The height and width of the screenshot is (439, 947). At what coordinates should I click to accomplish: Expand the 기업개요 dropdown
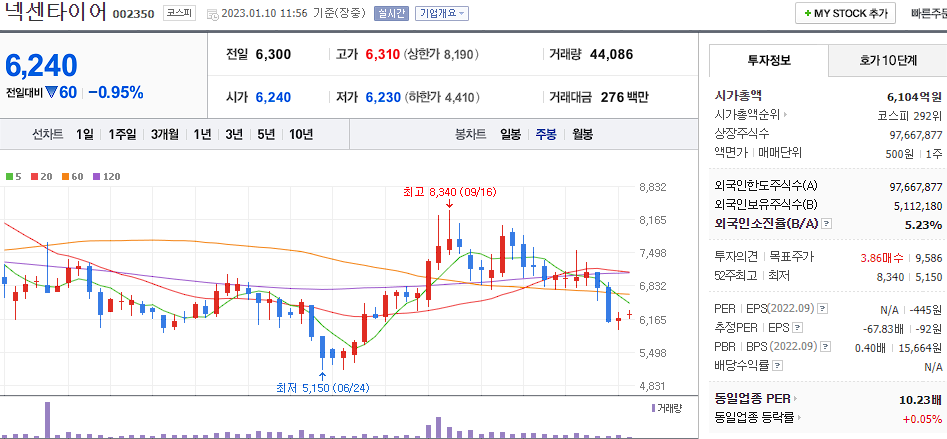(x=441, y=14)
